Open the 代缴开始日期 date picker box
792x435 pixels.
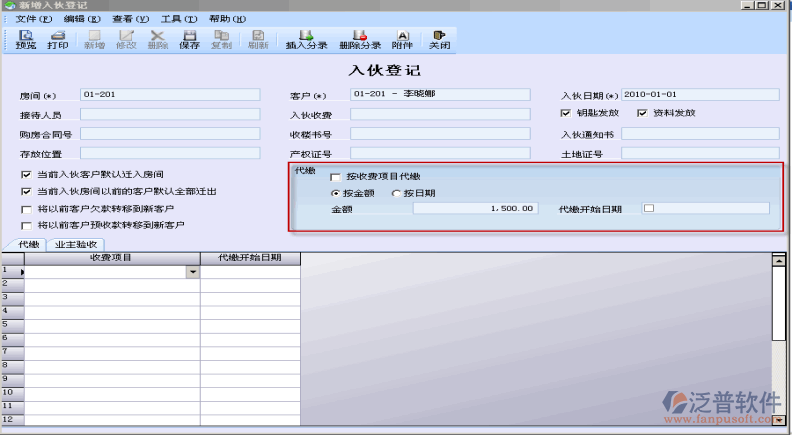[x=648, y=209]
